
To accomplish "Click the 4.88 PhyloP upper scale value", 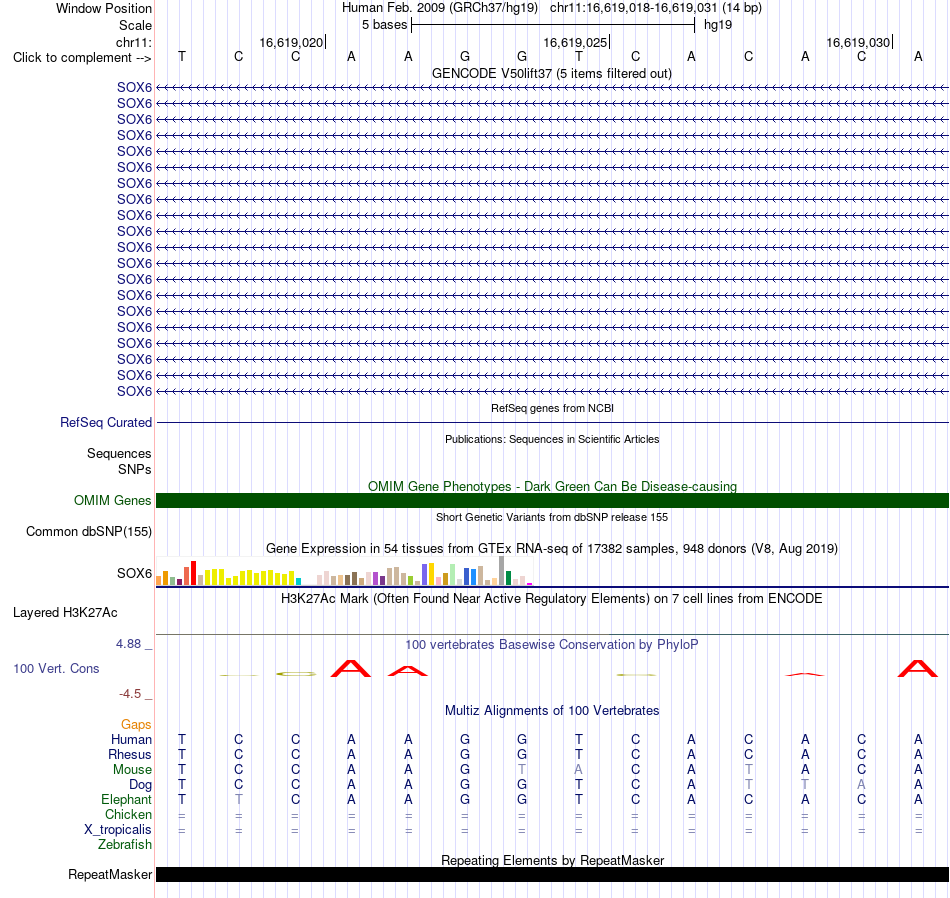I will pyautogui.click(x=128, y=644).
